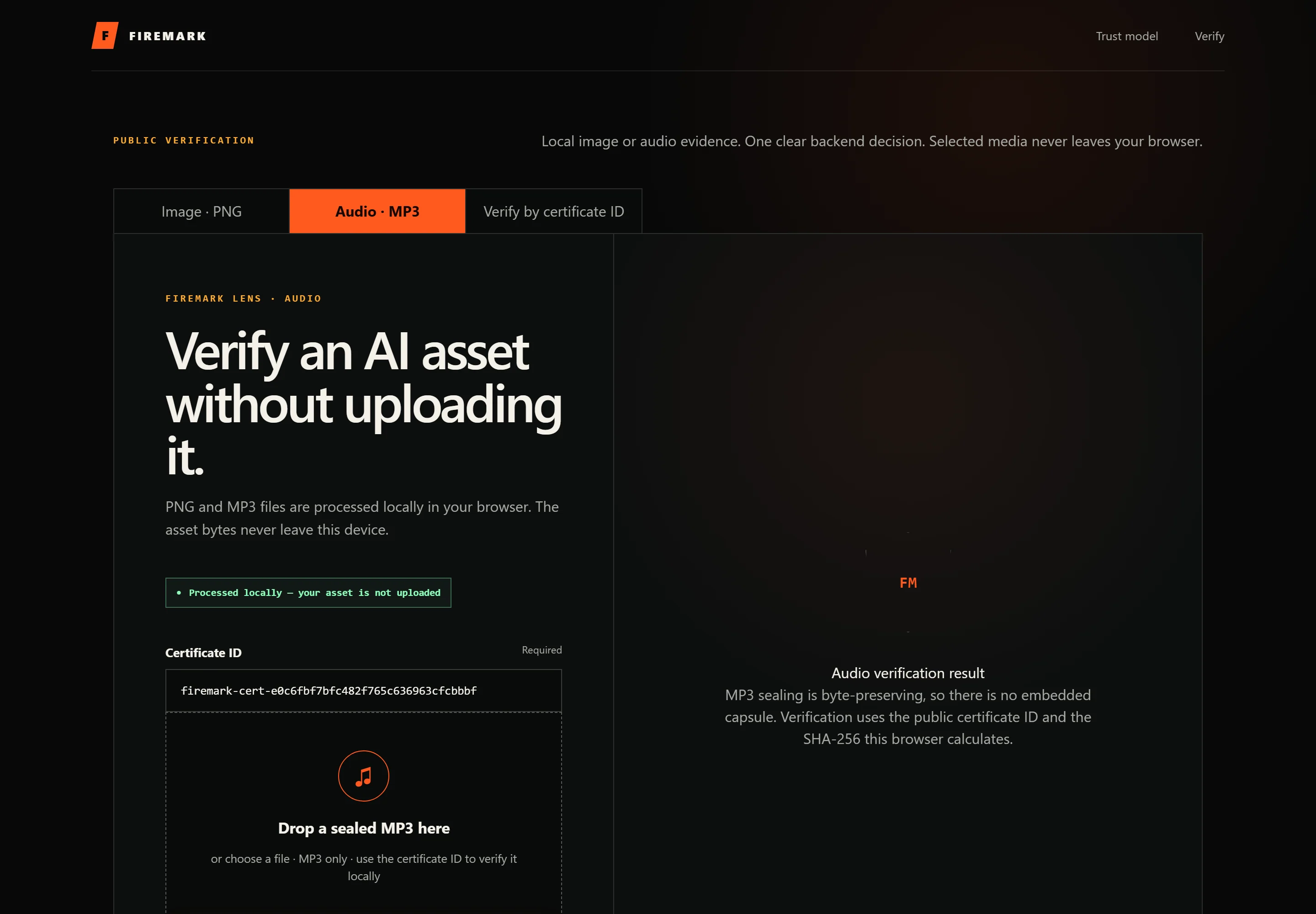
Task: Click the orange Firemark F logo
Action: [x=105, y=36]
